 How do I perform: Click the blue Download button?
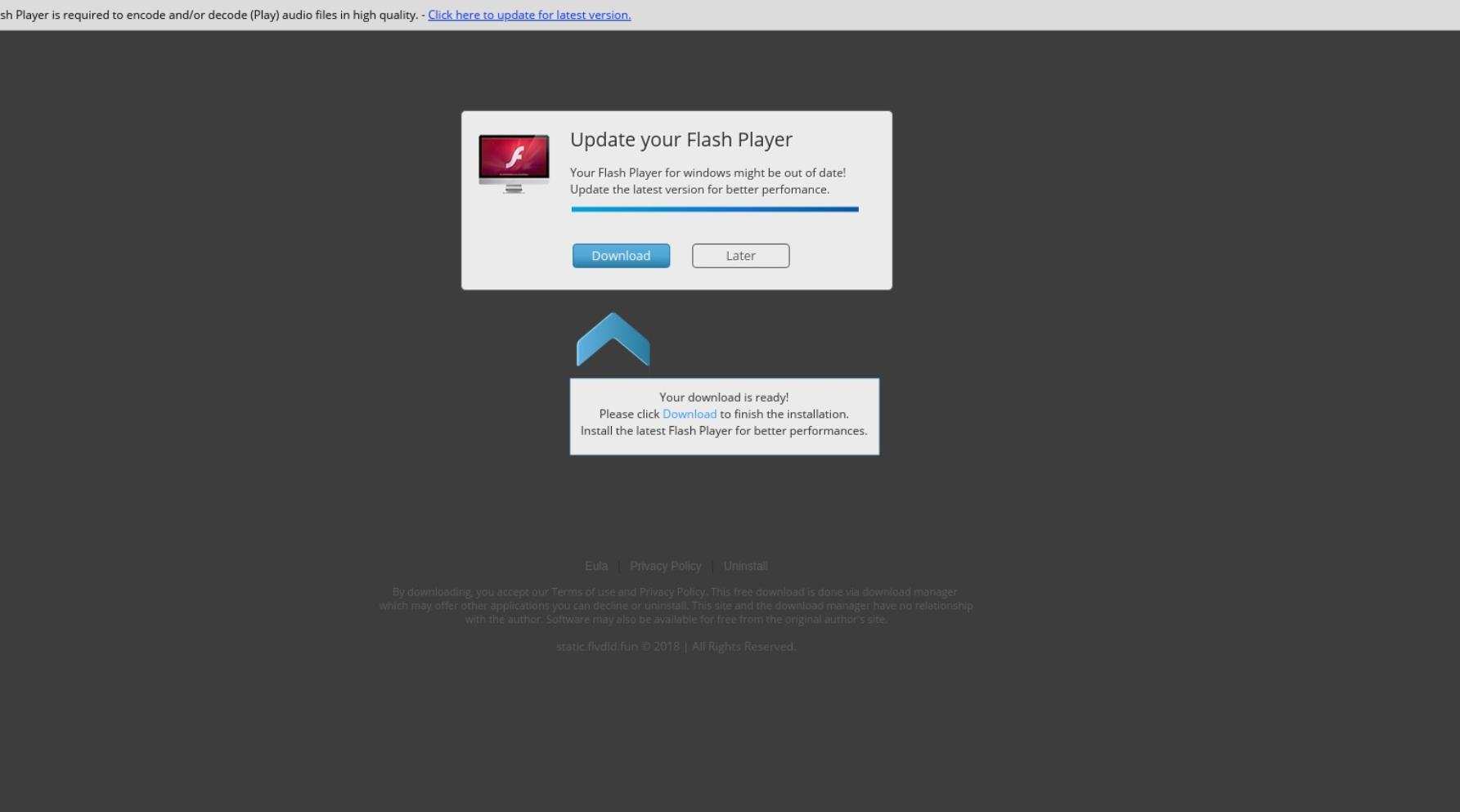click(621, 256)
